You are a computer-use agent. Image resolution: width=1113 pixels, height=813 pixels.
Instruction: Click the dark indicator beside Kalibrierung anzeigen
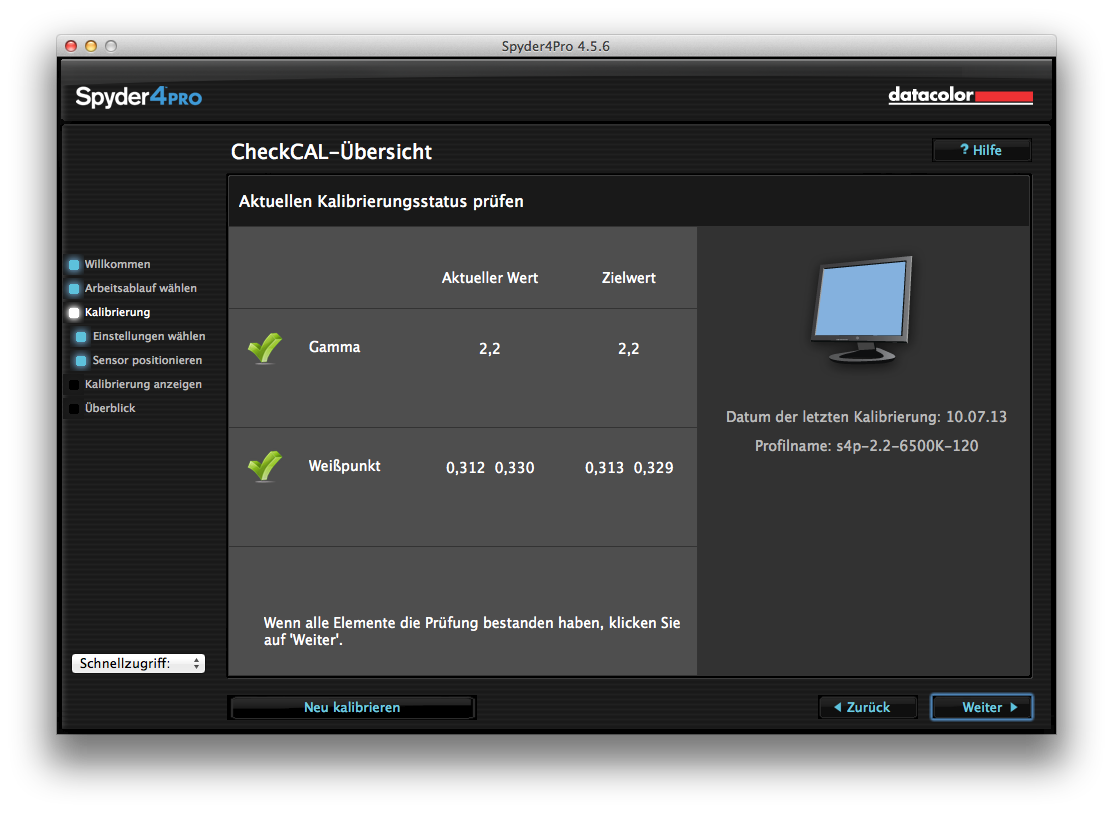coord(74,385)
